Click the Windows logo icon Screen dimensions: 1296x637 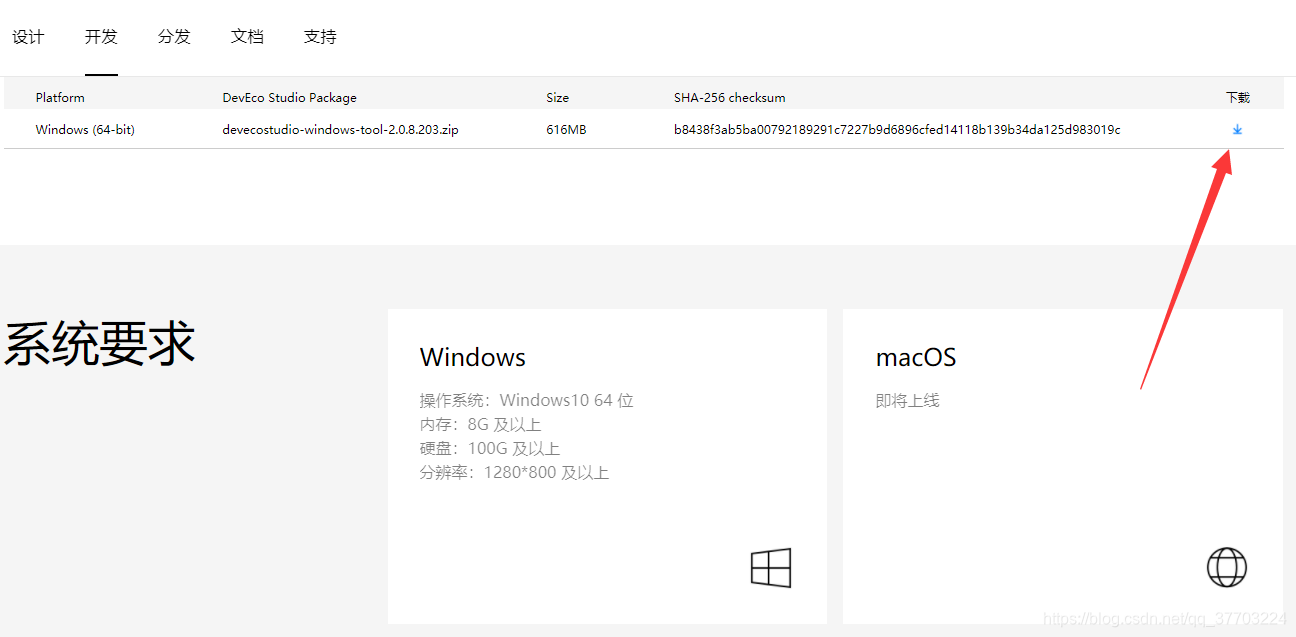tap(771, 568)
